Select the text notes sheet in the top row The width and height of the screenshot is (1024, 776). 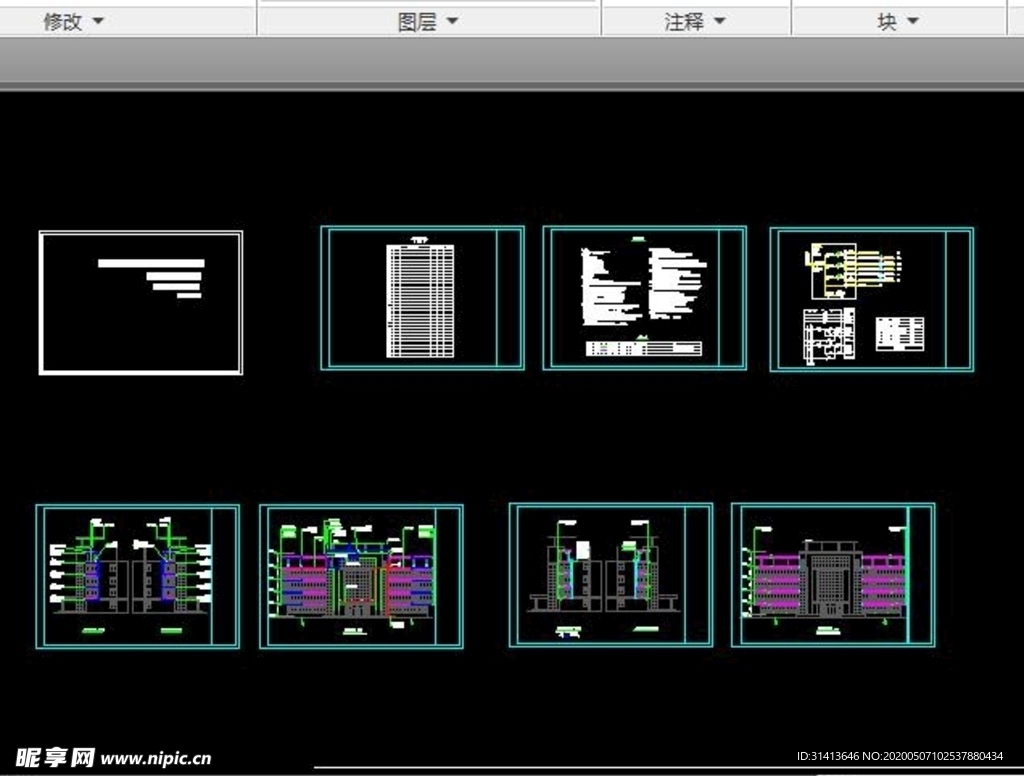pos(644,298)
